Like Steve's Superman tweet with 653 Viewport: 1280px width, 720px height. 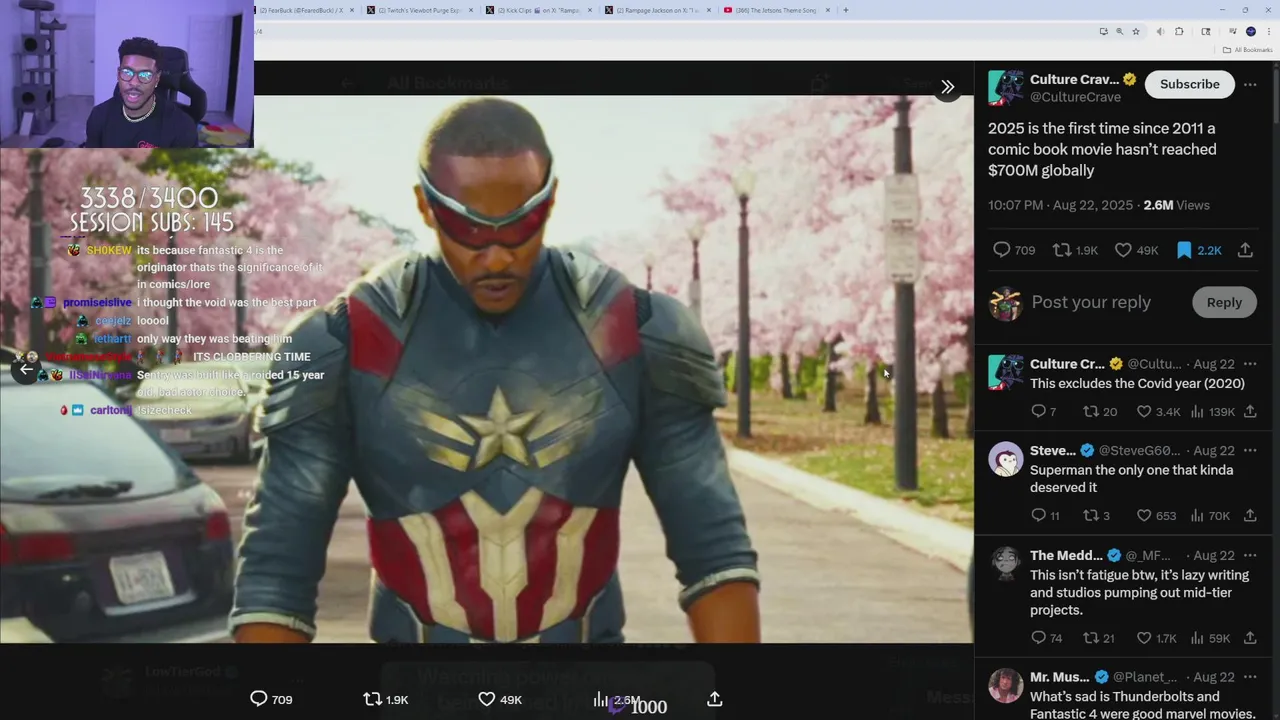[1156, 516]
